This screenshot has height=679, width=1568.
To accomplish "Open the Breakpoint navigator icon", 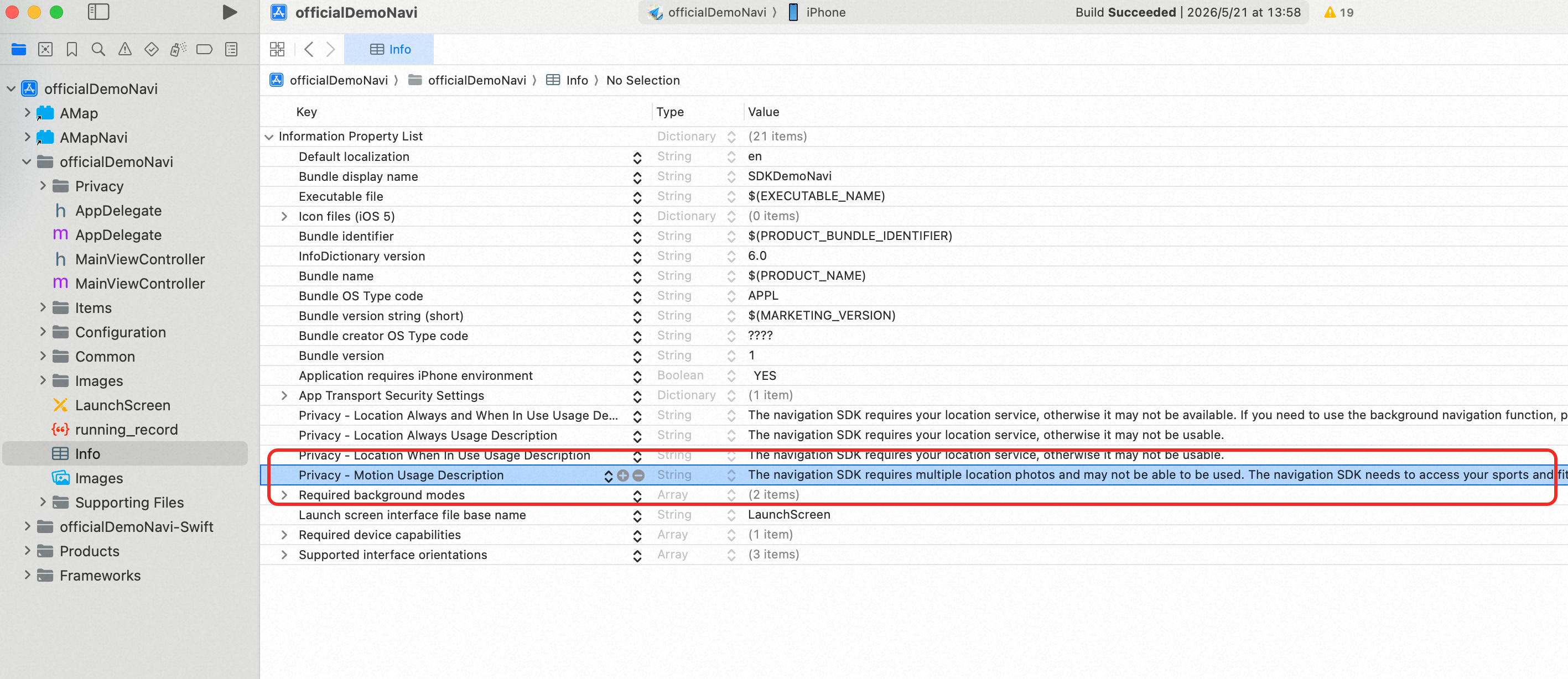I will tap(205, 49).
